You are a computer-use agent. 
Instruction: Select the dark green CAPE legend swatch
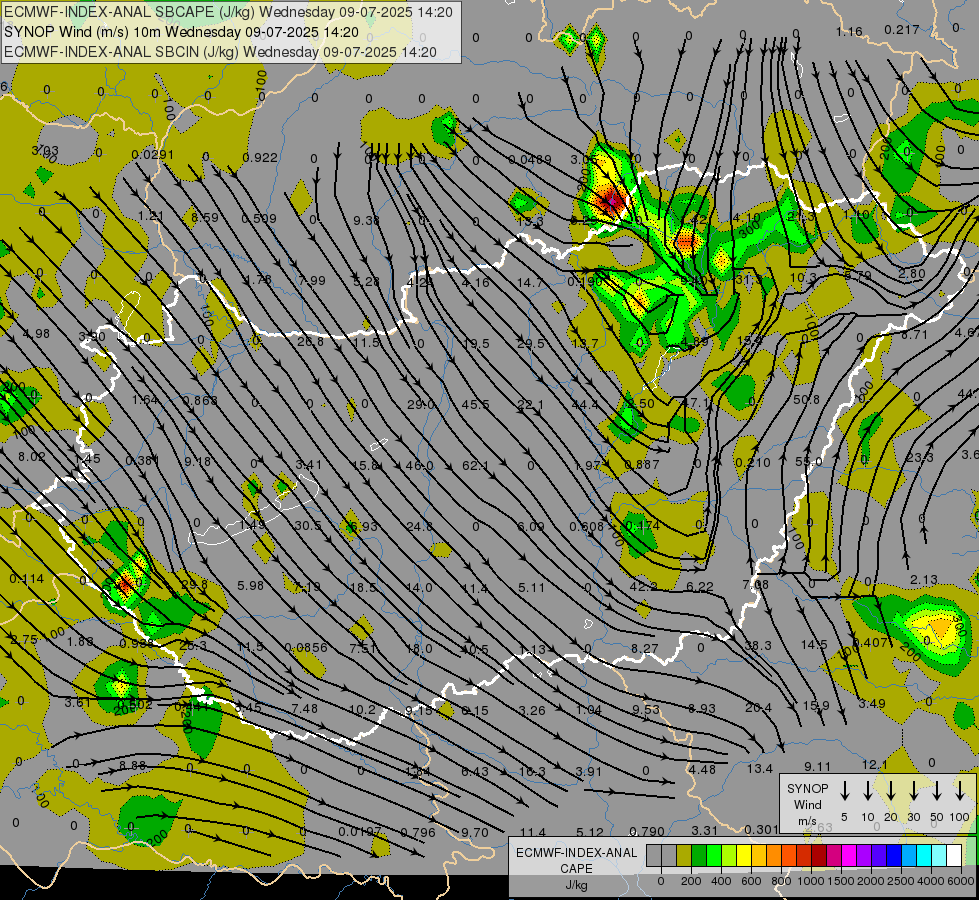699,855
